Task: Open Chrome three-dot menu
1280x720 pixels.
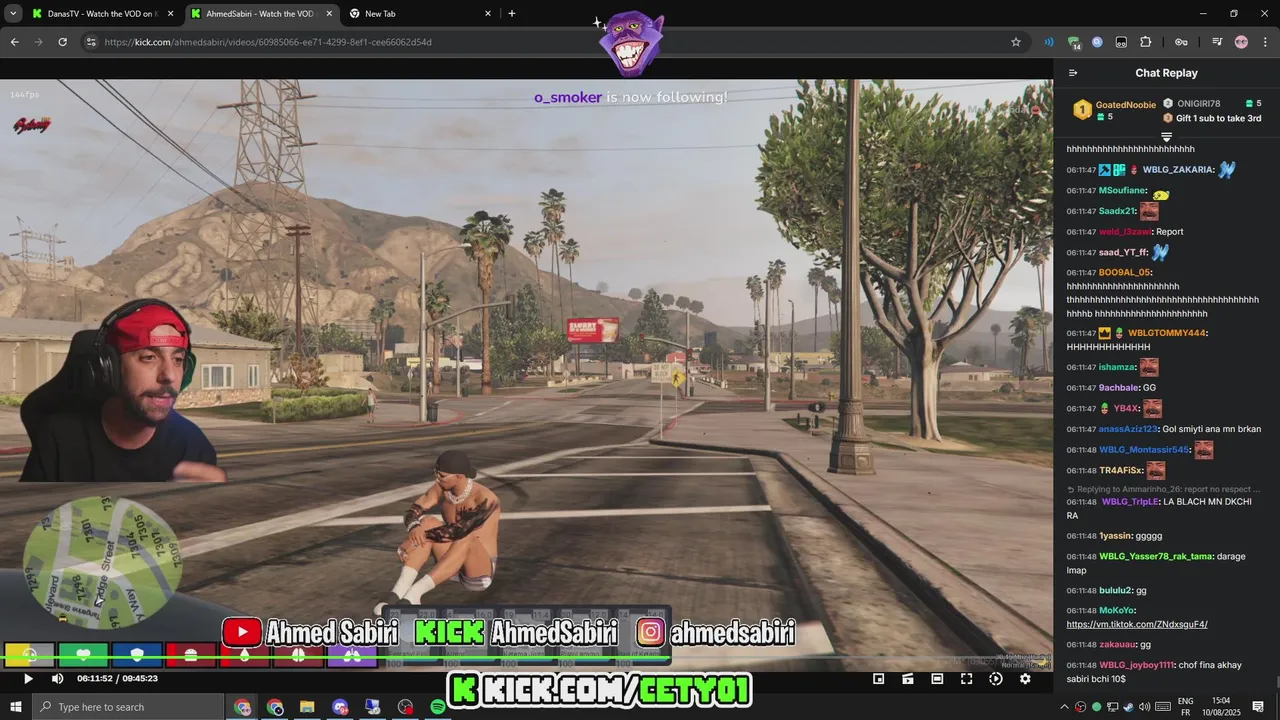Action: click(1265, 42)
